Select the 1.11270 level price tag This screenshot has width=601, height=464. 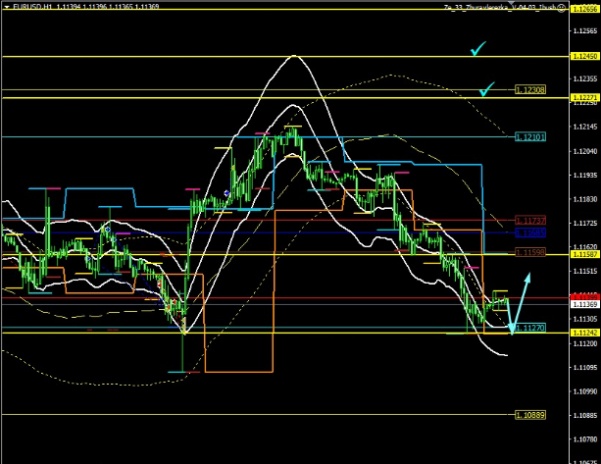[x=530, y=327]
